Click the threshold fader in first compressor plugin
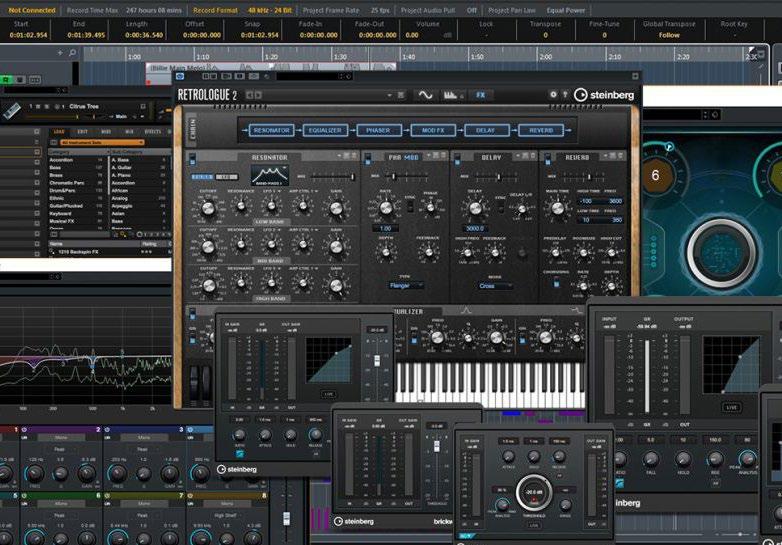 [377, 360]
